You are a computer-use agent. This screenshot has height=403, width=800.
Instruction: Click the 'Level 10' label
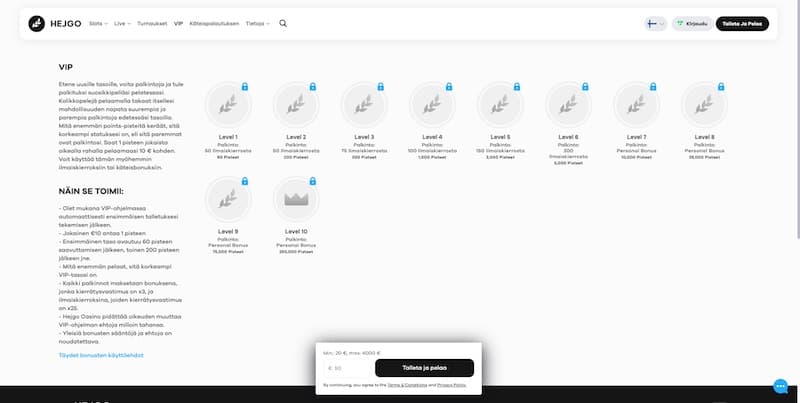(x=296, y=231)
